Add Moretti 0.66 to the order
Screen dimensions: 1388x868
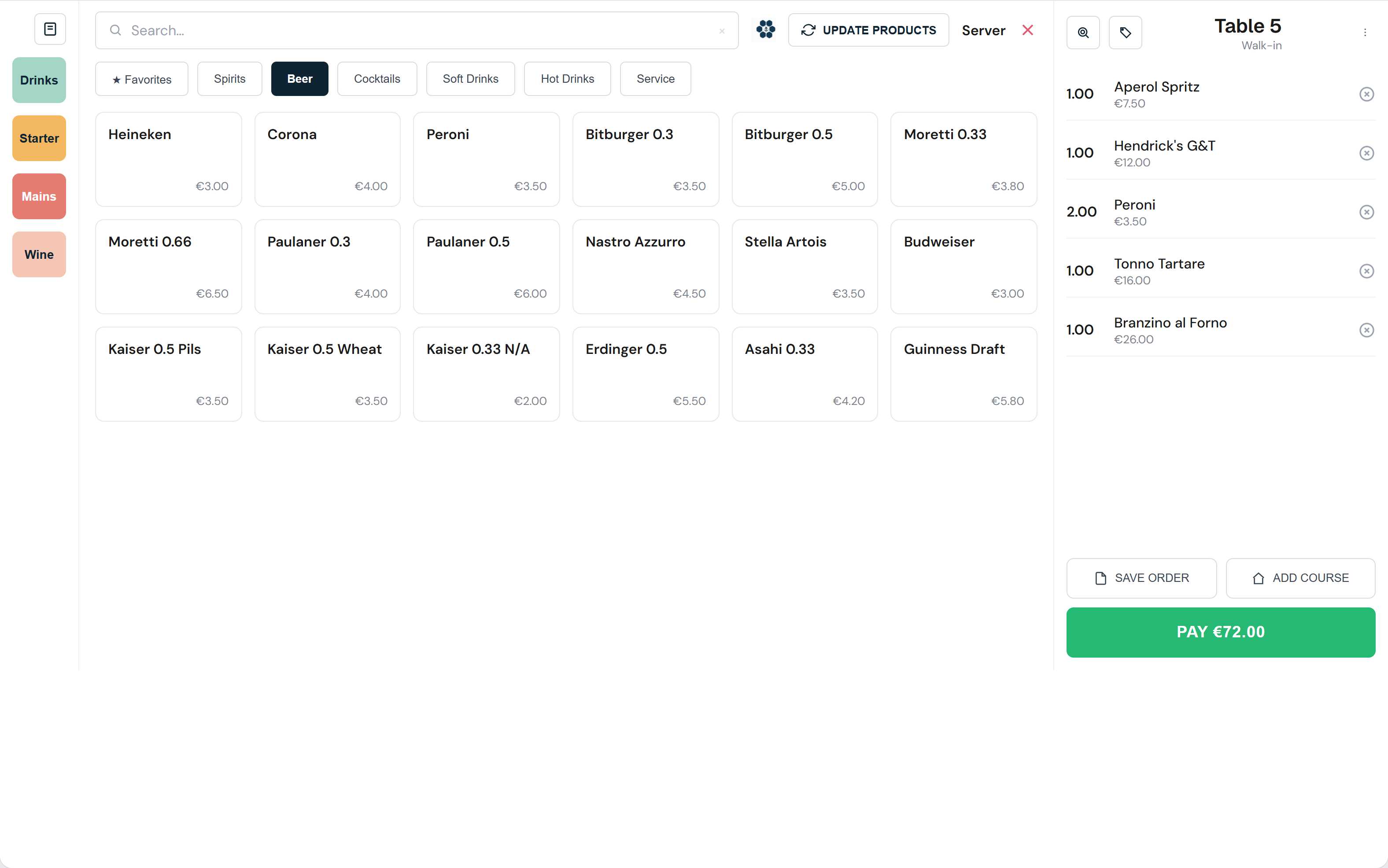tap(168, 267)
